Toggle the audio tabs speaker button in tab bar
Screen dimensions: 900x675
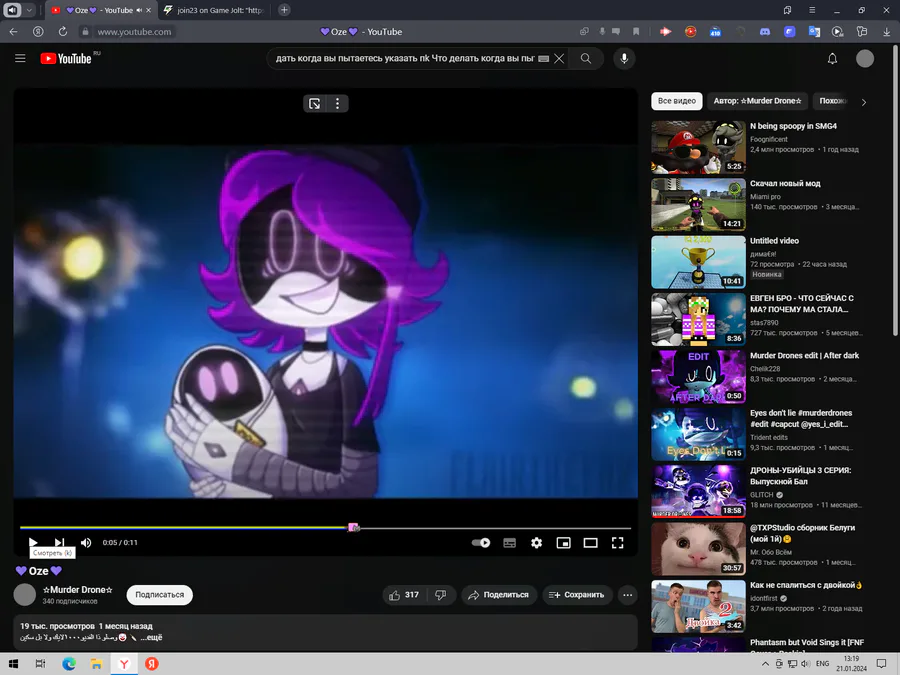[x=12, y=10]
